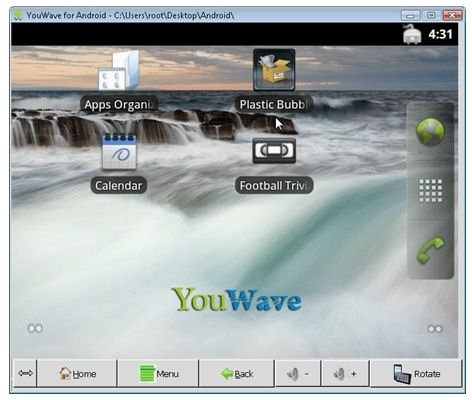The width and height of the screenshot is (472, 400).
Task: Decrease volume with speaker minus button
Action: [x=298, y=373]
